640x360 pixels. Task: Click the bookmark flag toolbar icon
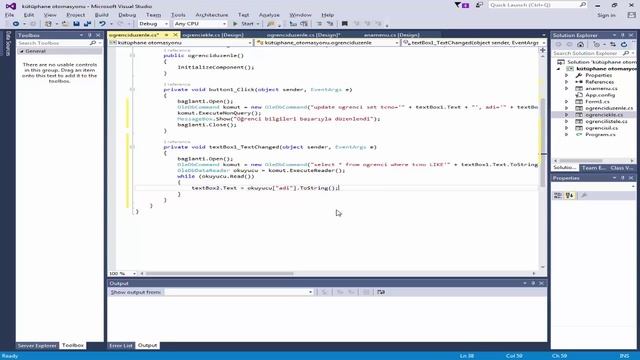pyautogui.click(x=344, y=24)
